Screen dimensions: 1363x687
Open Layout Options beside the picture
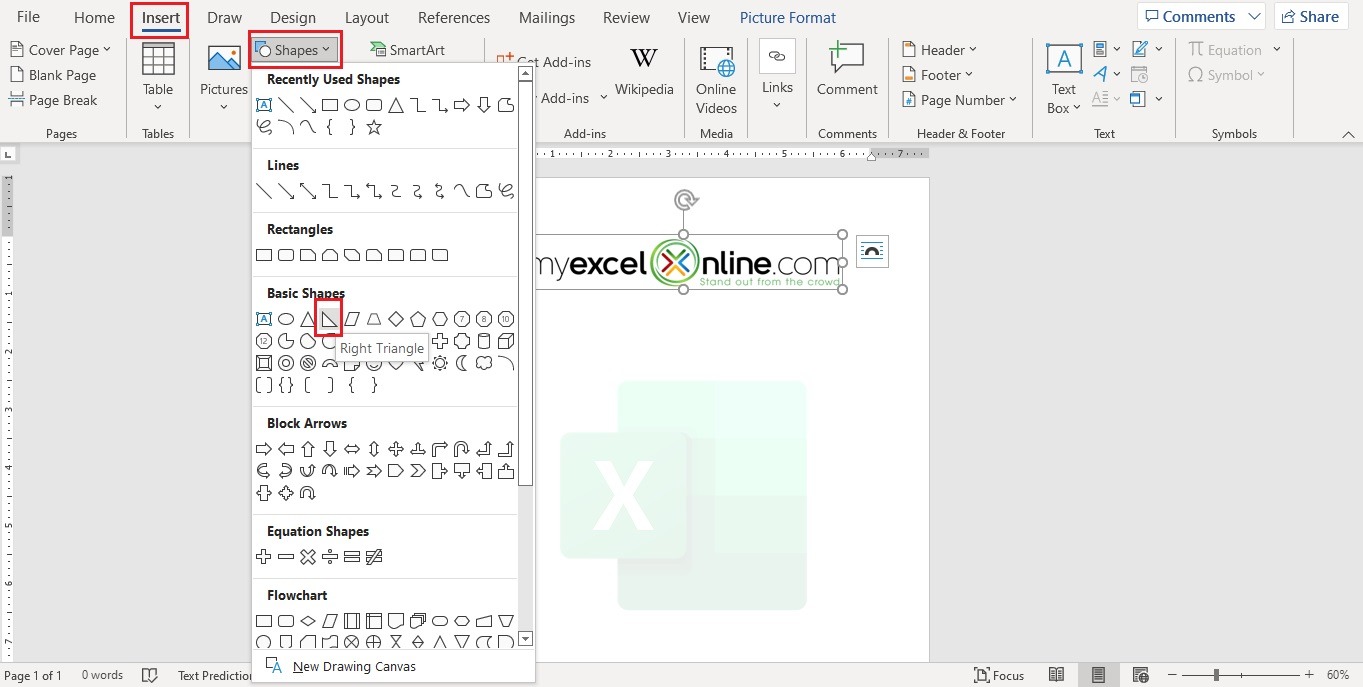pos(872,252)
